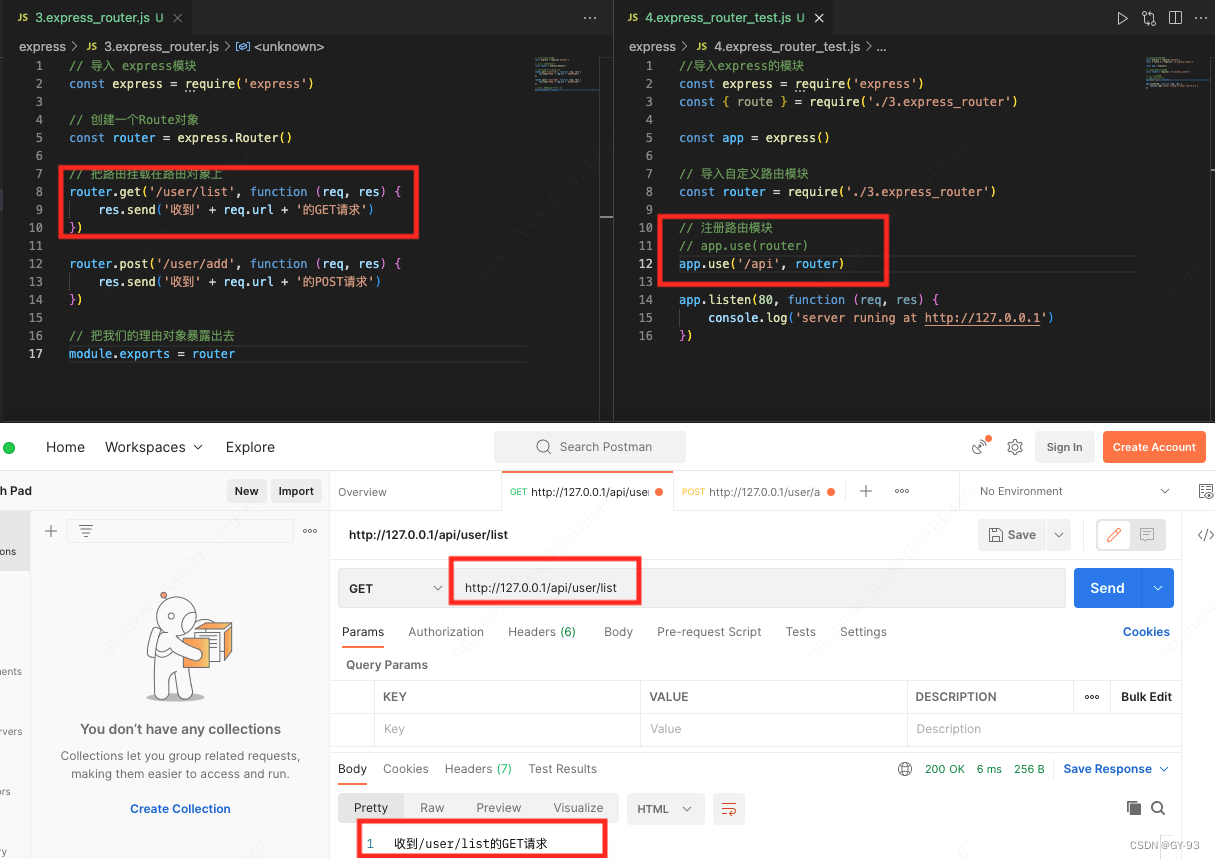Image resolution: width=1215 pixels, height=859 pixels.
Task: Click the New button in sidebar
Action: pos(246,491)
